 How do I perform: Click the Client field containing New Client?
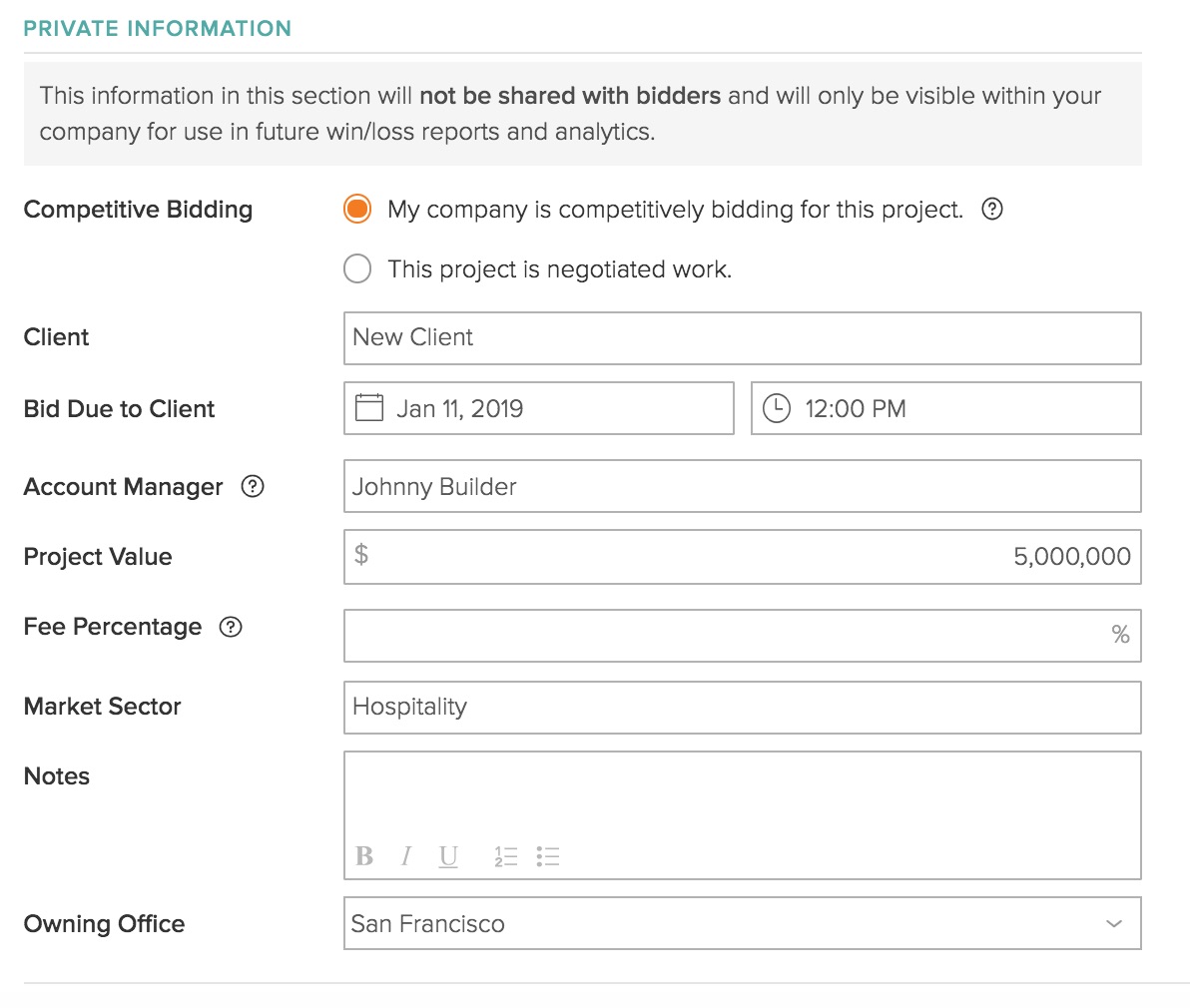pyautogui.click(x=742, y=337)
